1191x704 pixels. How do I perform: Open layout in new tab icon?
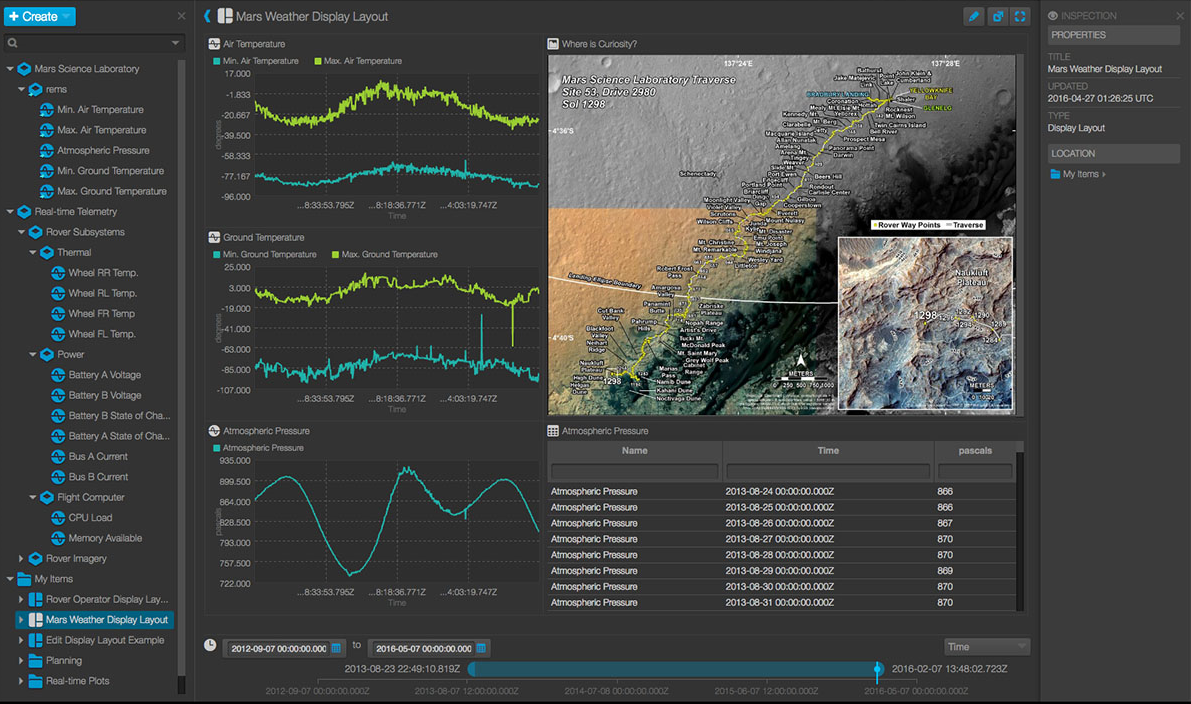pos(997,16)
